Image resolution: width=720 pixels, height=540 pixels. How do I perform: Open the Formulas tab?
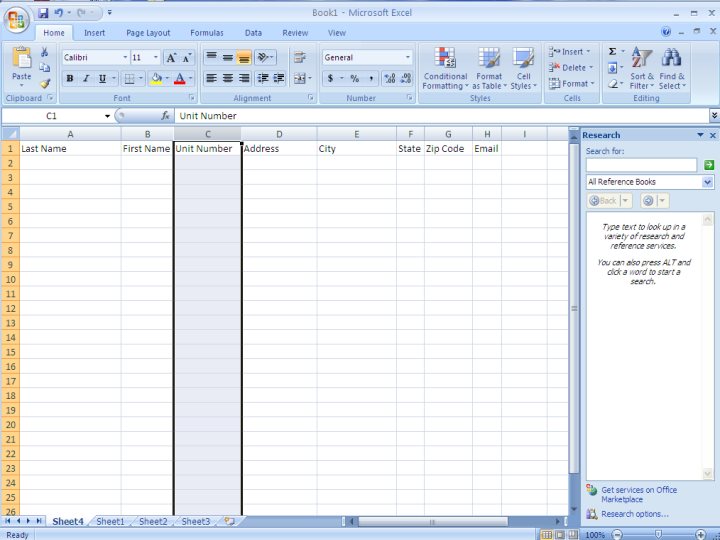click(x=207, y=33)
